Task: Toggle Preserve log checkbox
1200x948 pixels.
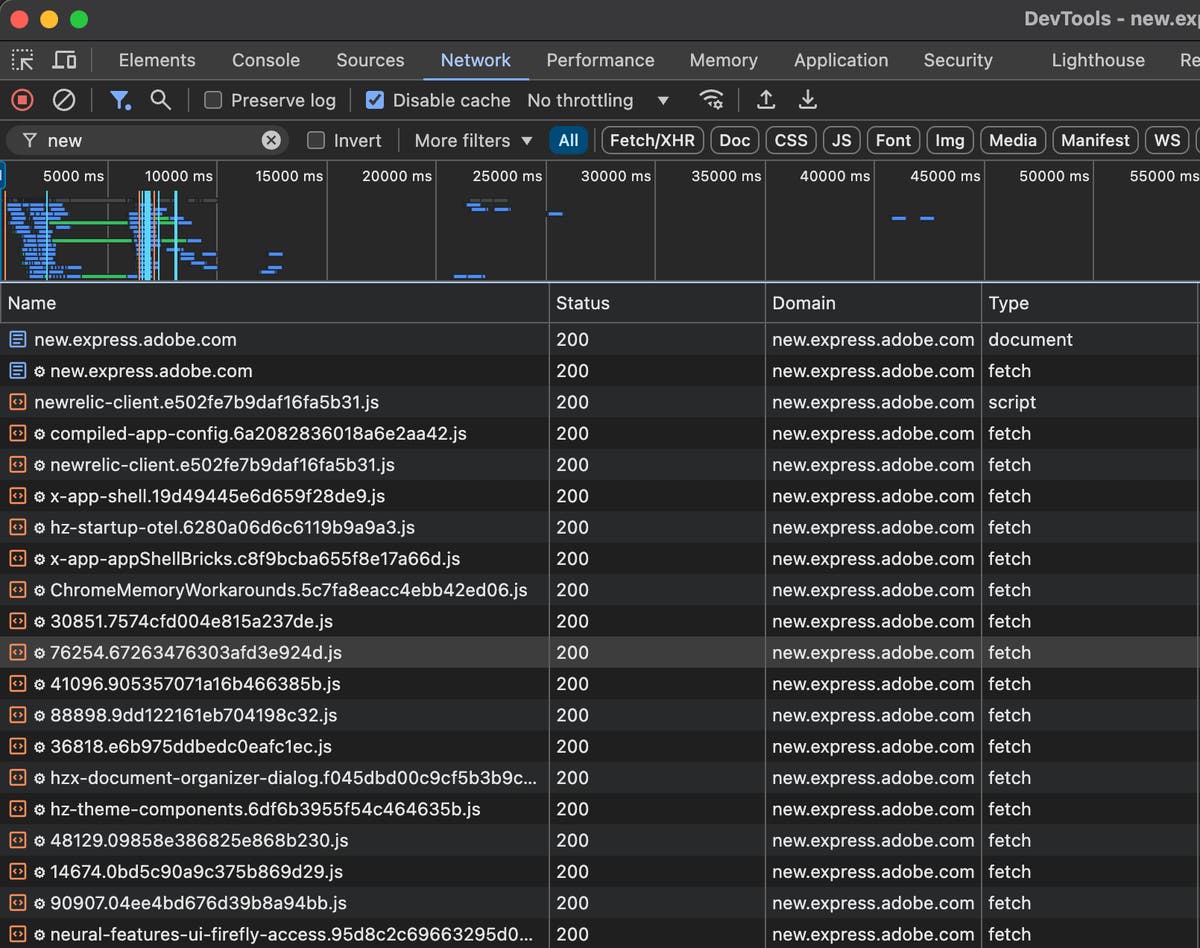Action: click(212, 100)
